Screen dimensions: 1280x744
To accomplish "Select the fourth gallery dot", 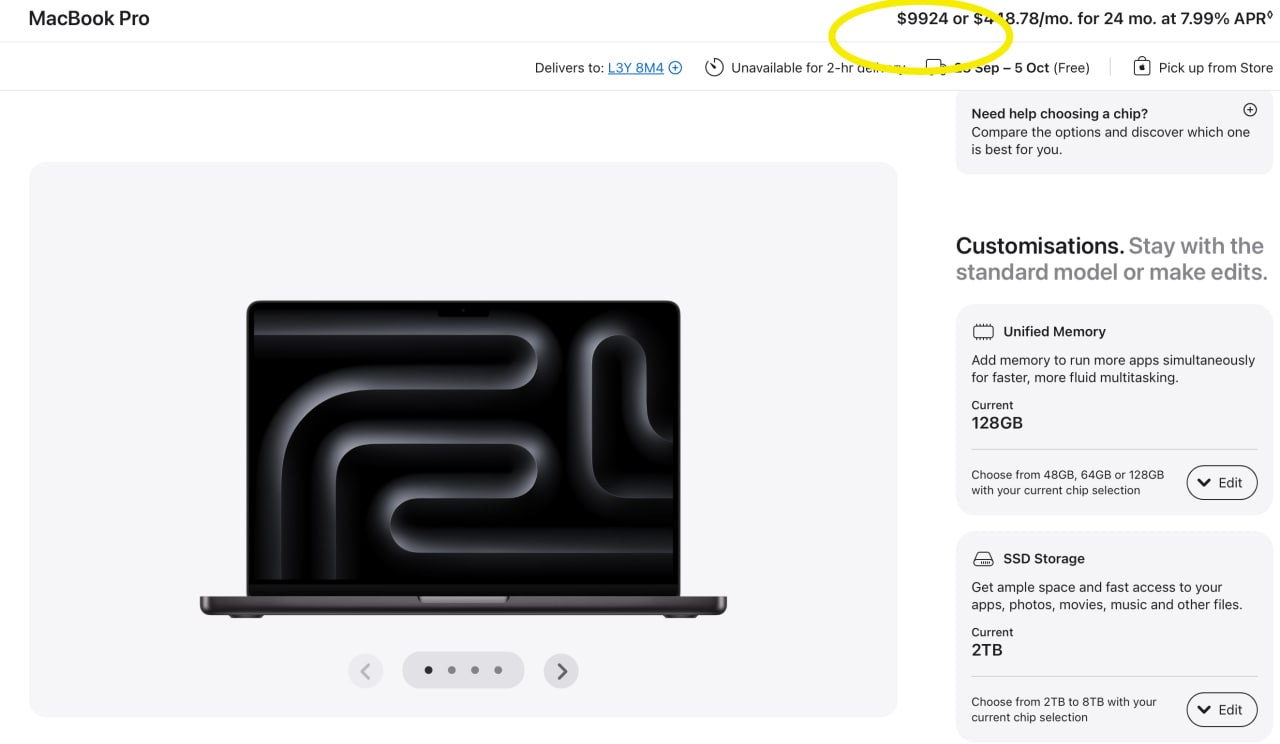I will pyautogui.click(x=498, y=670).
